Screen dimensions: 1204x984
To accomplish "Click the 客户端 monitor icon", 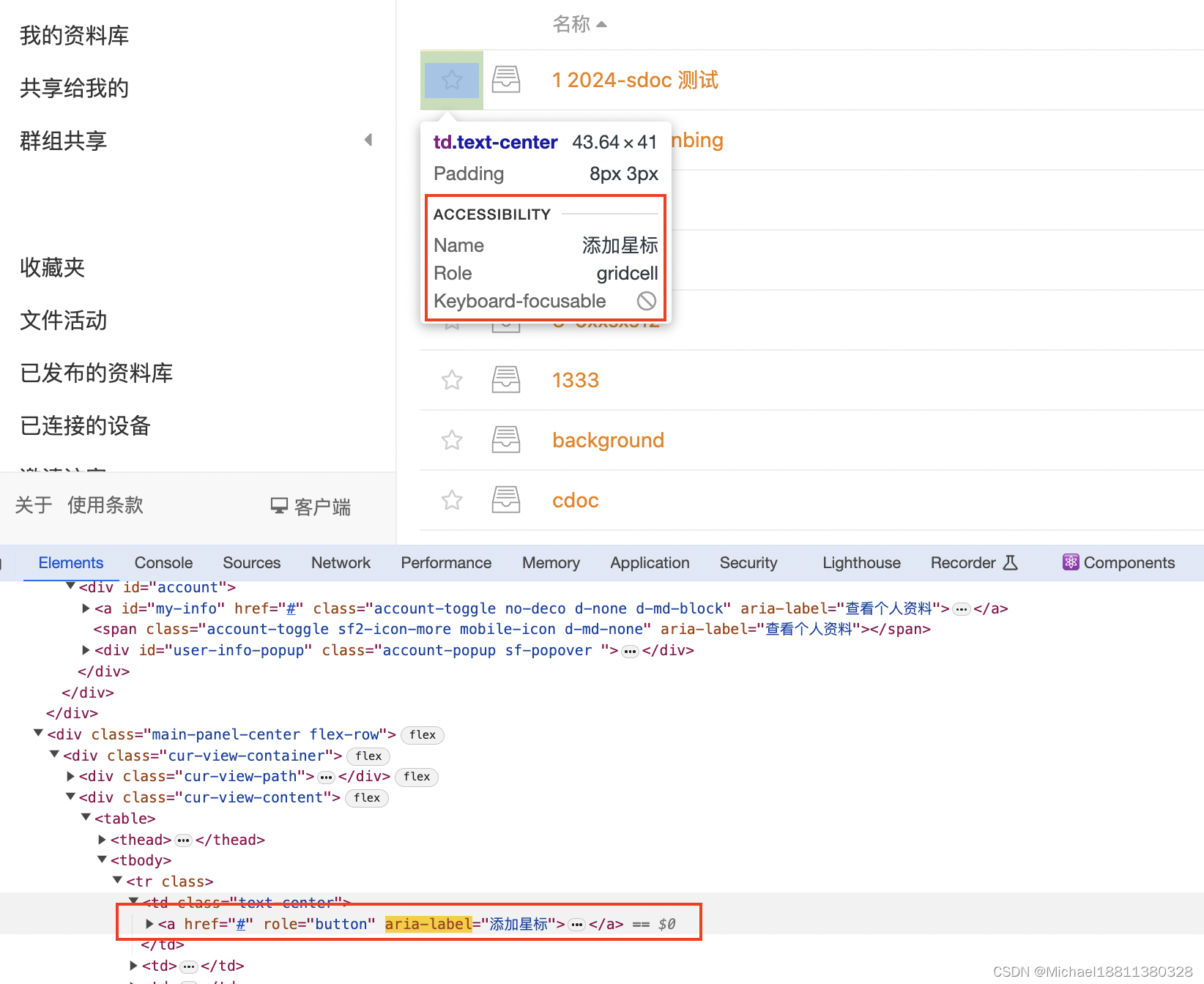I will point(278,506).
